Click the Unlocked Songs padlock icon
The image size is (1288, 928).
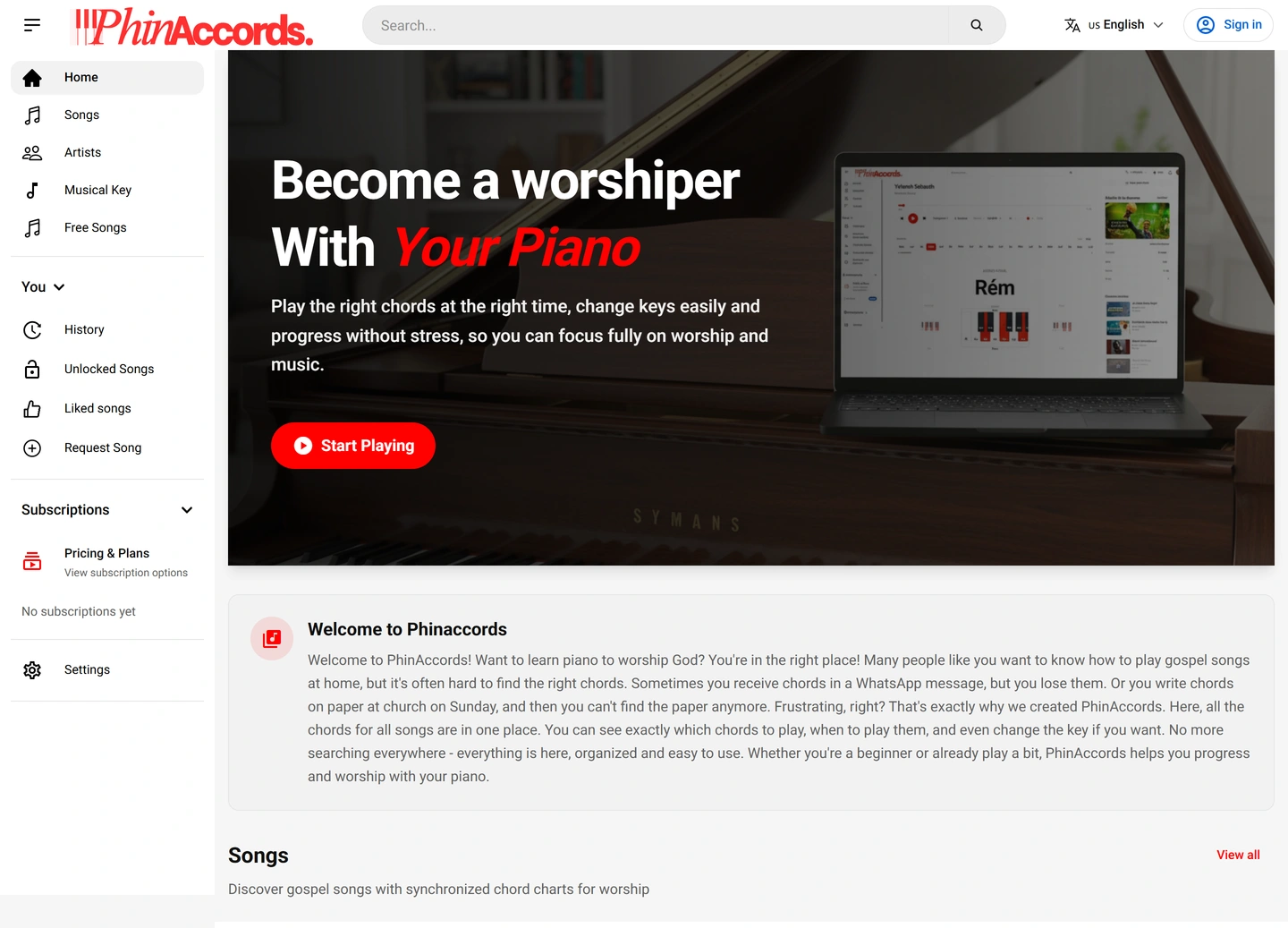click(32, 370)
